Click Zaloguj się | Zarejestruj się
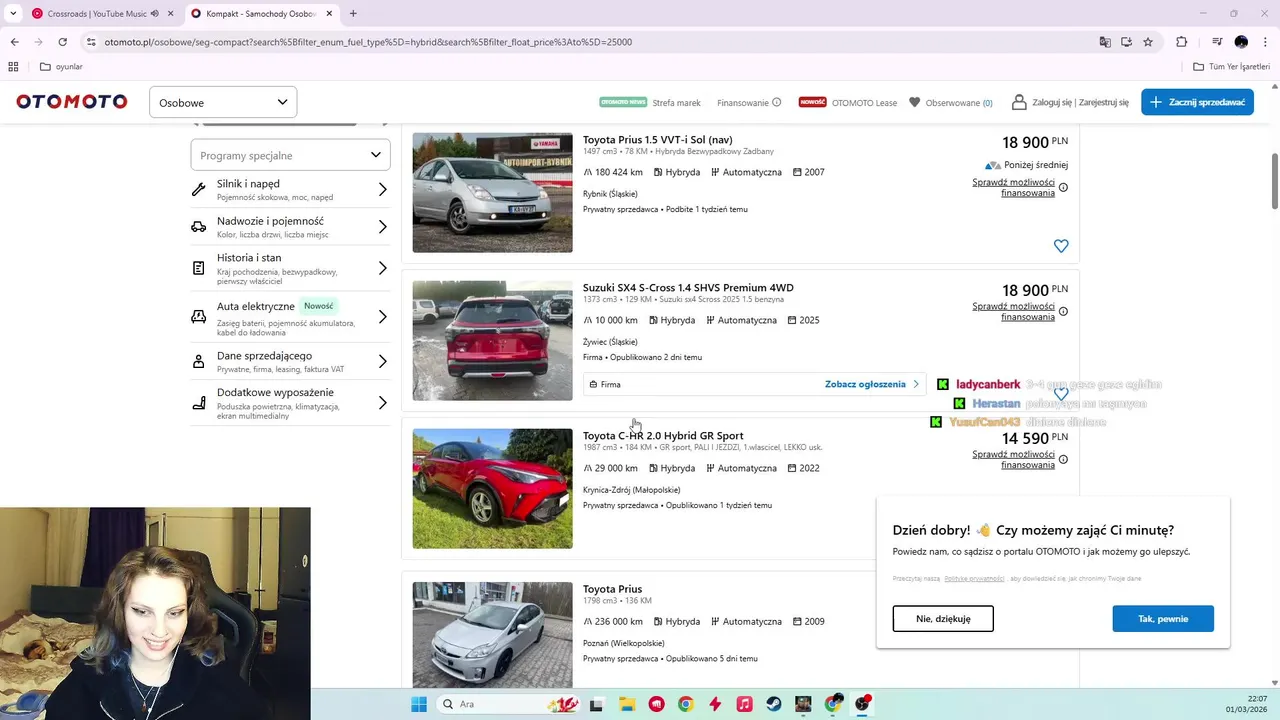Screen dimensions: 1280x720 click(1080, 102)
